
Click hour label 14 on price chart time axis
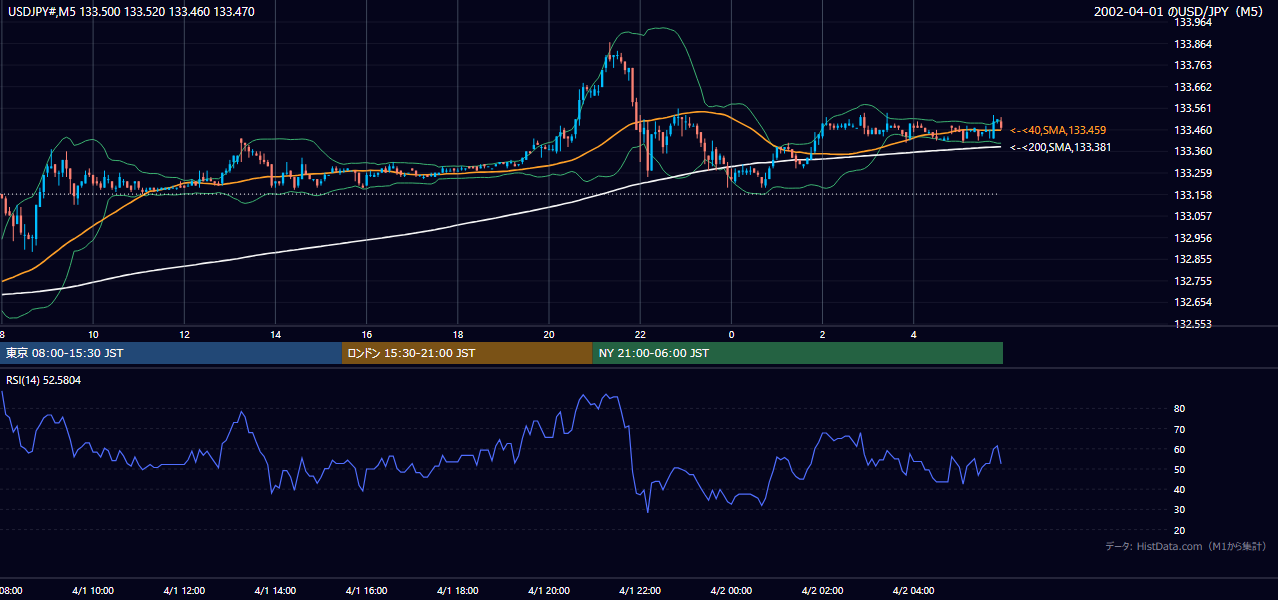coord(275,334)
